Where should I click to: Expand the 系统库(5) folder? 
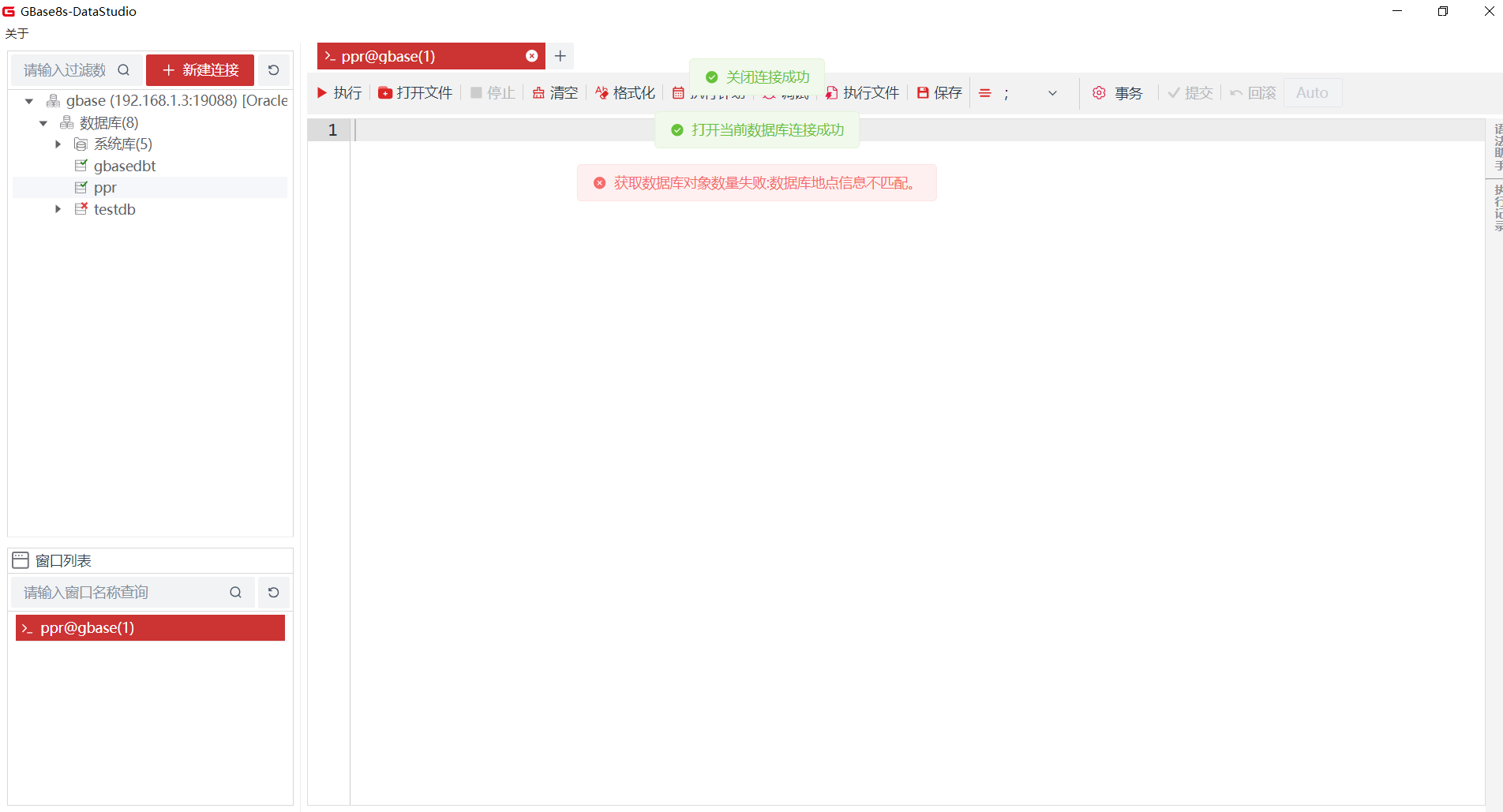pos(58,144)
